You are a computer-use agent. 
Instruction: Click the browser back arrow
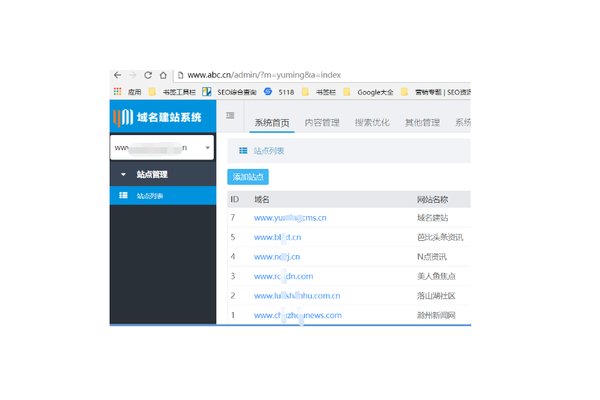pos(117,75)
